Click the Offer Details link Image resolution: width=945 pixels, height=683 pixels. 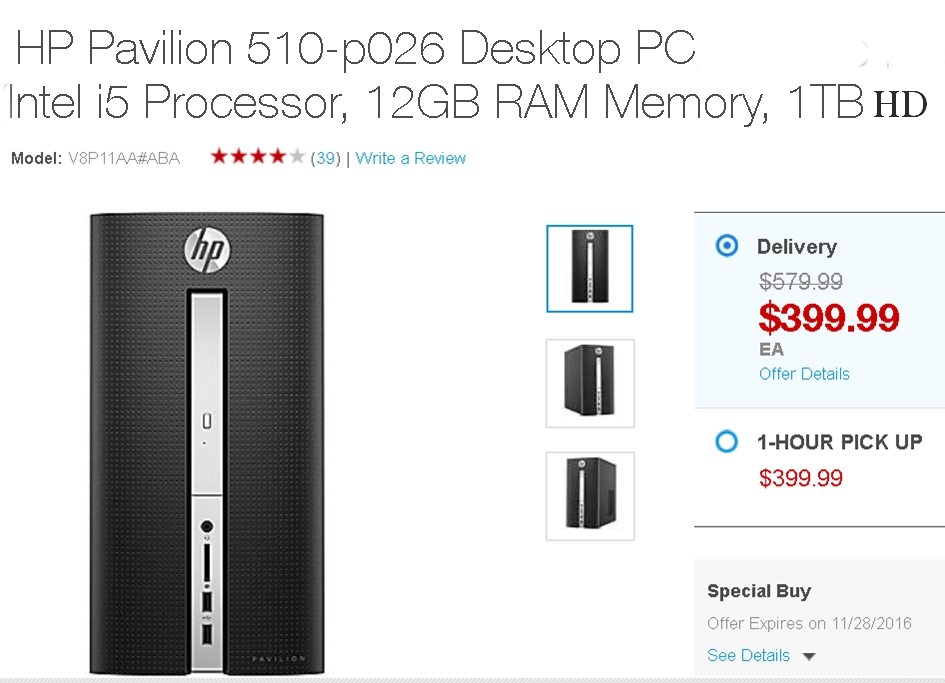(804, 374)
